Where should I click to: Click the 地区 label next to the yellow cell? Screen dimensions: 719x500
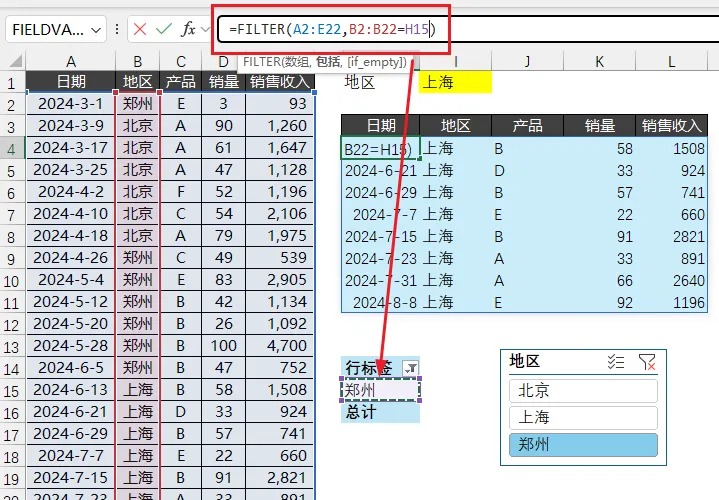[x=360, y=82]
